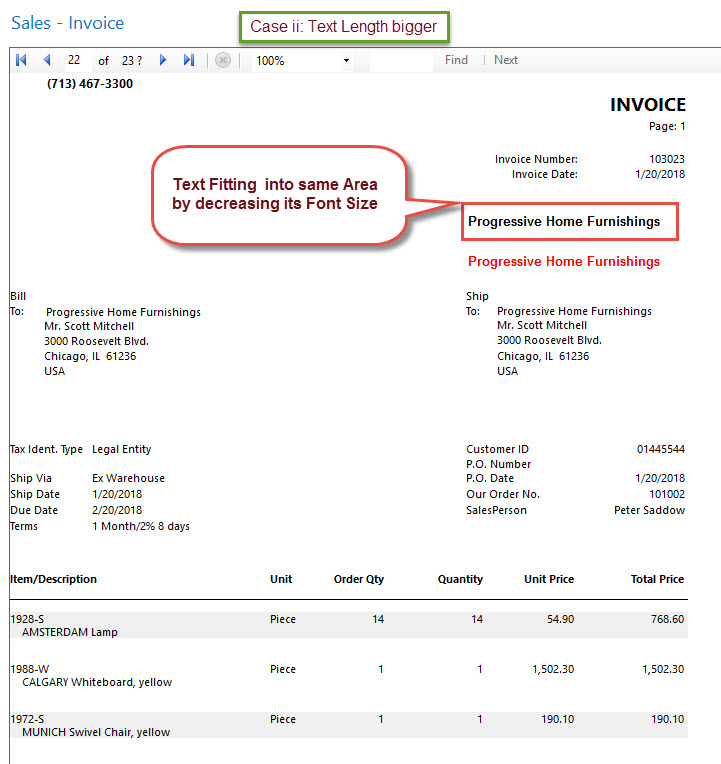Jump to the last report page
721x764 pixels.
[189, 60]
